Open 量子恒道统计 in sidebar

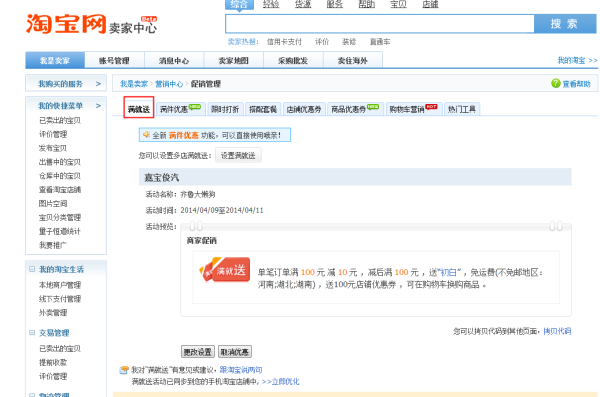coord(60,231)
